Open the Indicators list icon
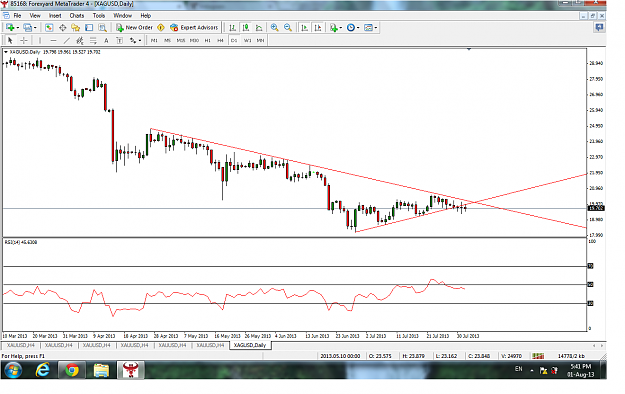The image size is (625, 394). point(334,28)
